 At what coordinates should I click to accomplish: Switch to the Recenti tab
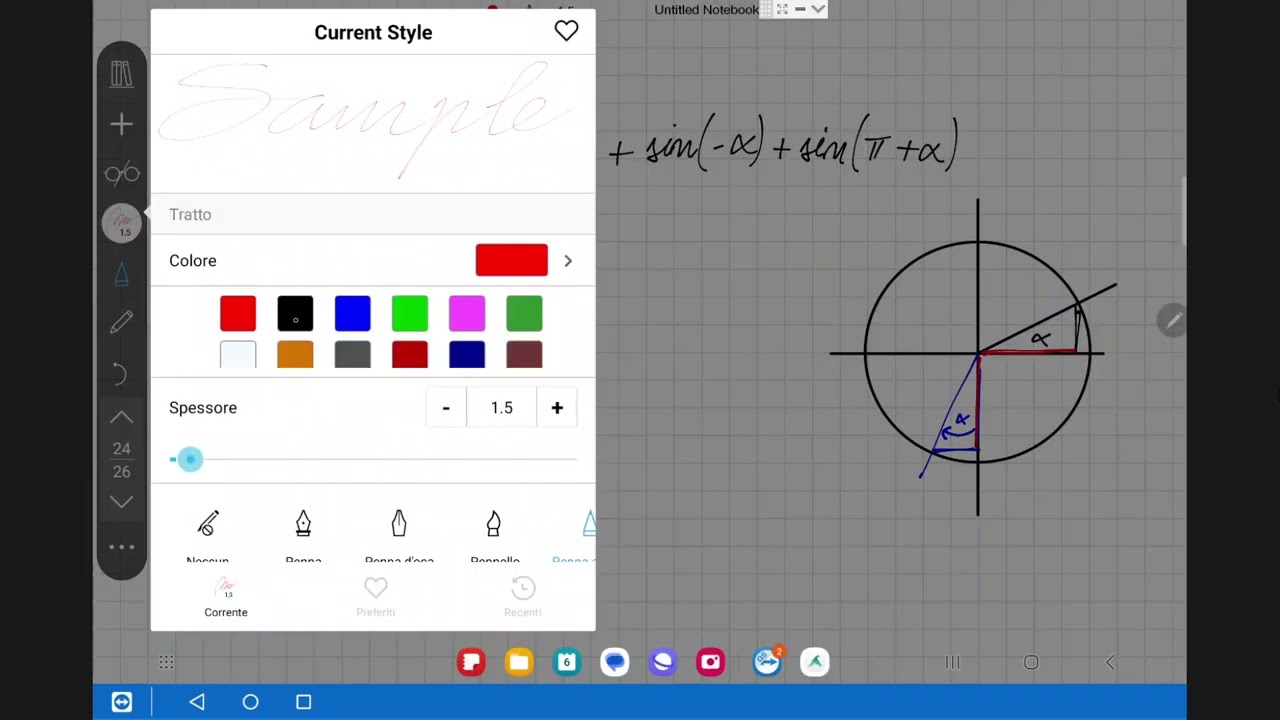pyautogui.click(x=522, y=598)
